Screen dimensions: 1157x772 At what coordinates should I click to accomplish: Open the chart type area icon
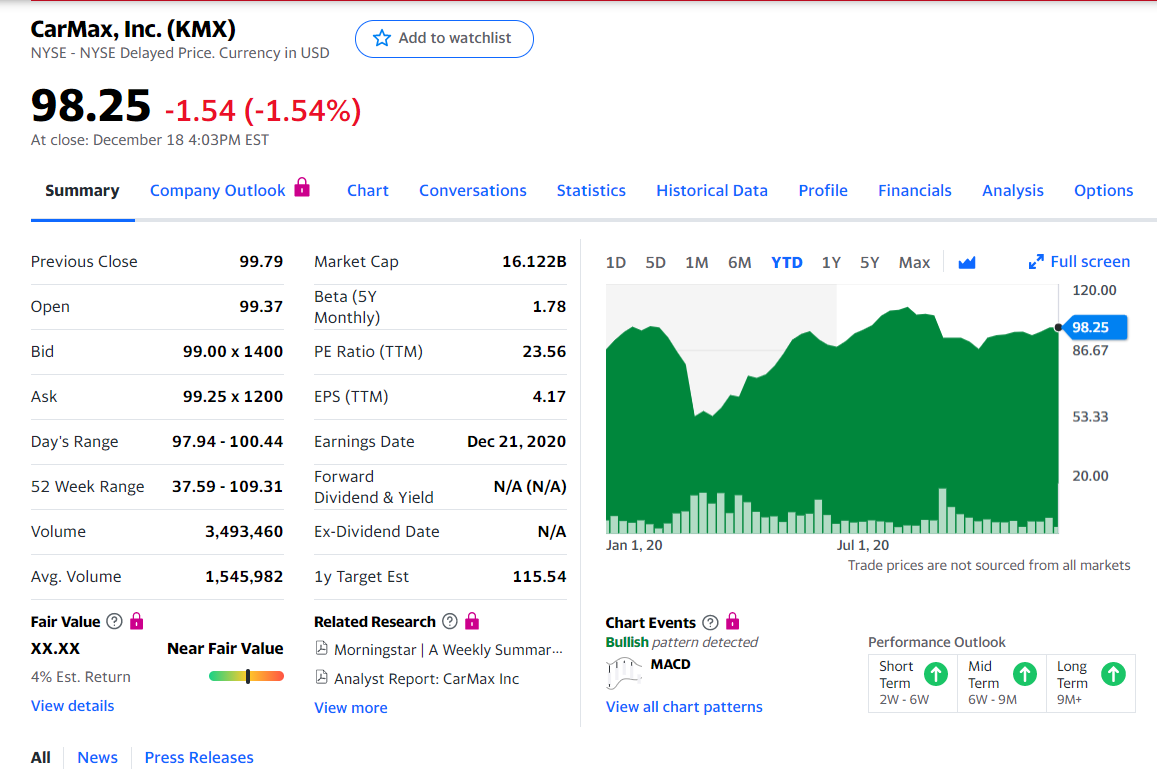click(x=967, y=263)
